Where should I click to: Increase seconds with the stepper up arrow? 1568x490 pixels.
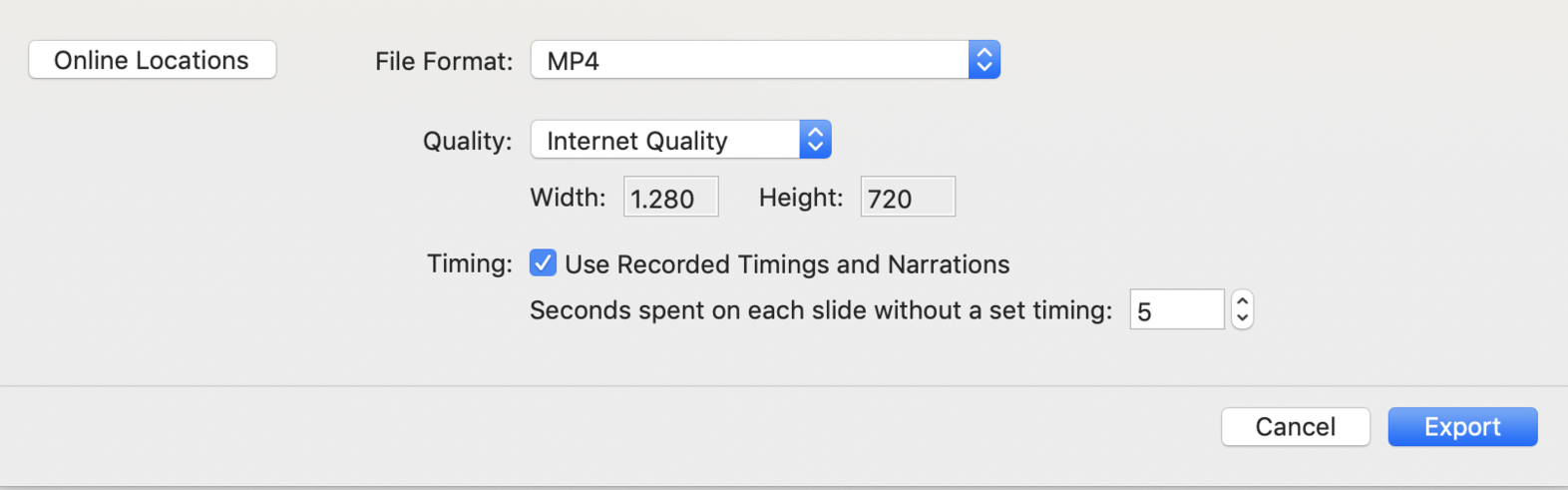click(1242, 300)
